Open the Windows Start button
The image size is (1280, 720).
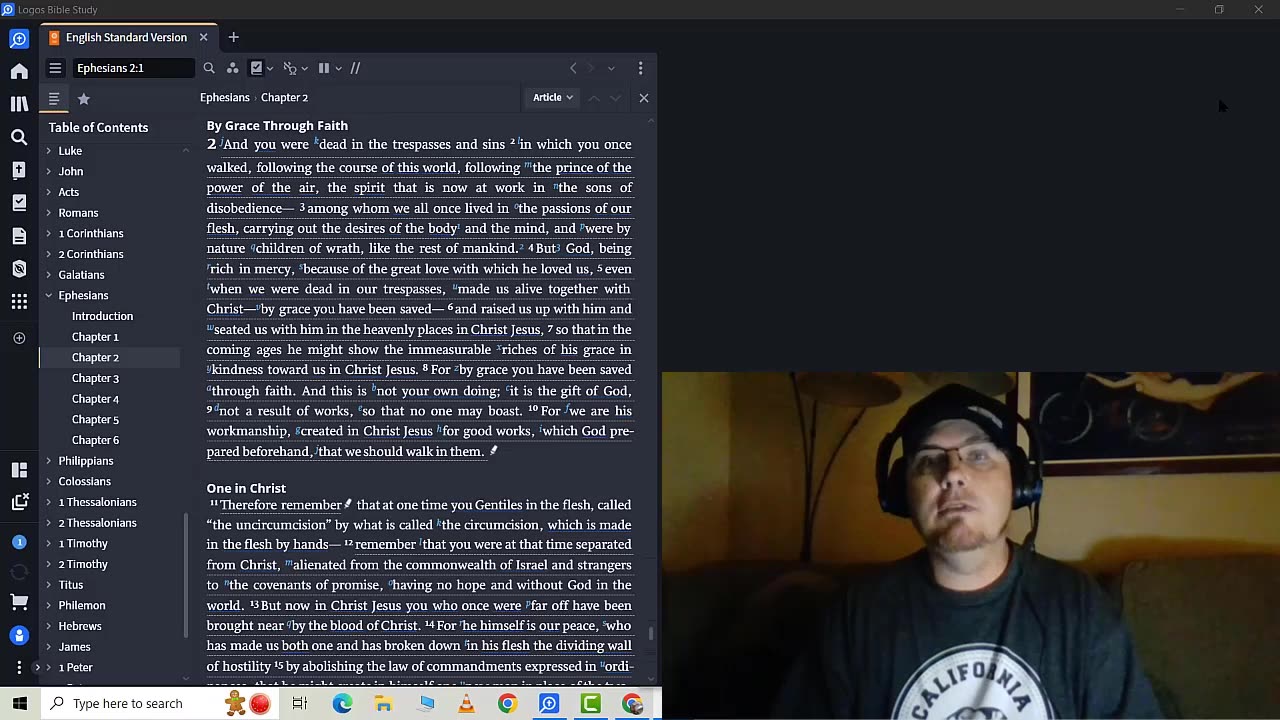20,704
